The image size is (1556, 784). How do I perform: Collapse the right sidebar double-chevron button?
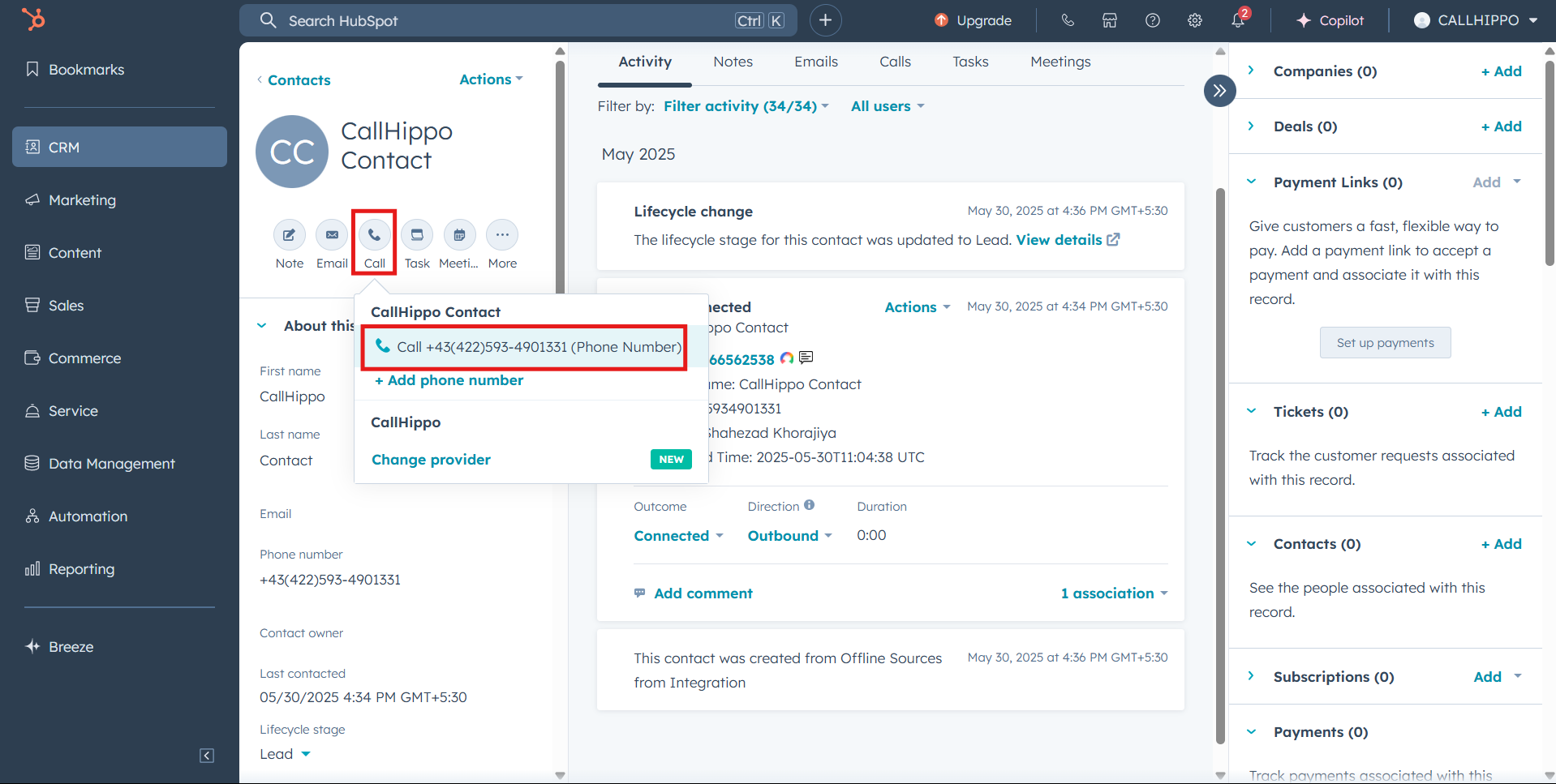[1219, 91]
